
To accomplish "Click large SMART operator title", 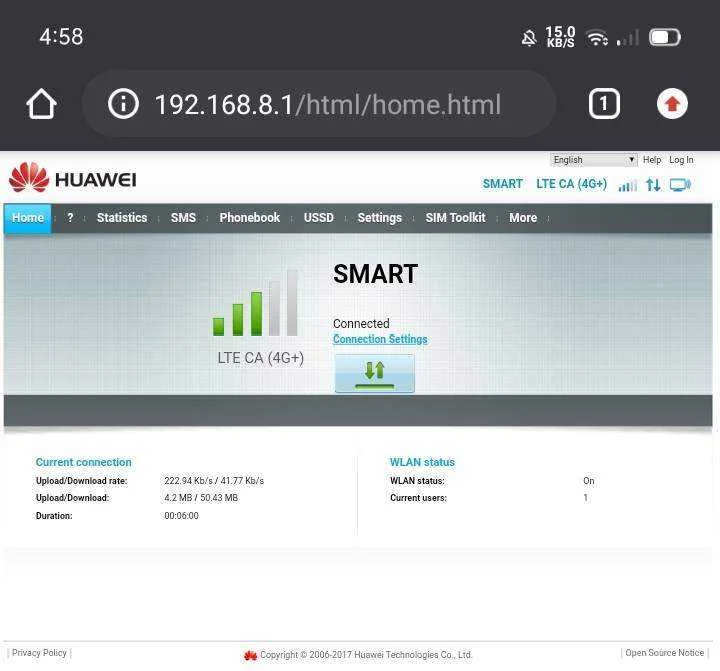I will [376, 274].
